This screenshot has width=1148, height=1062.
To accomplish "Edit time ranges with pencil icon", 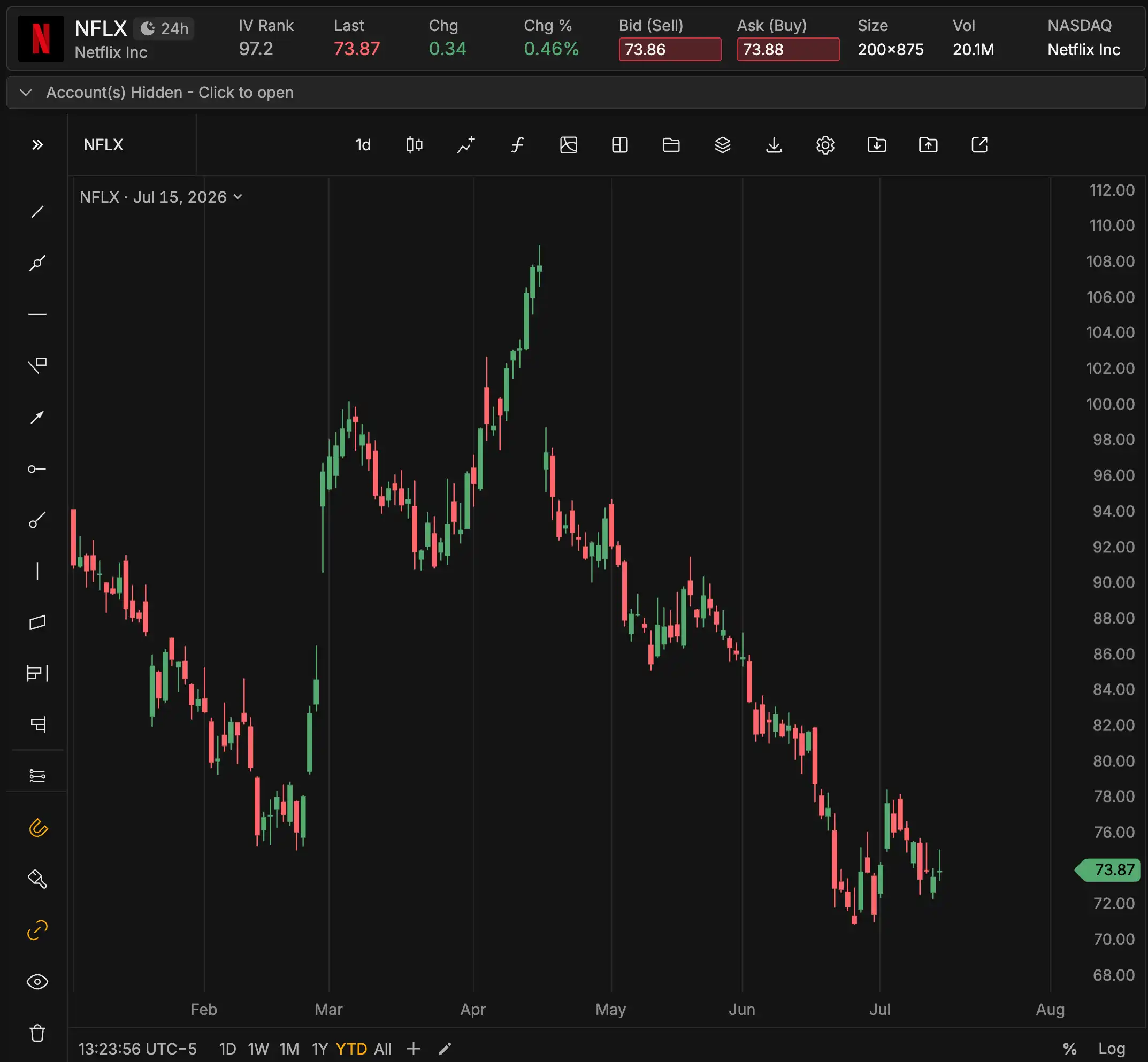I will (x=445, y=1049).
